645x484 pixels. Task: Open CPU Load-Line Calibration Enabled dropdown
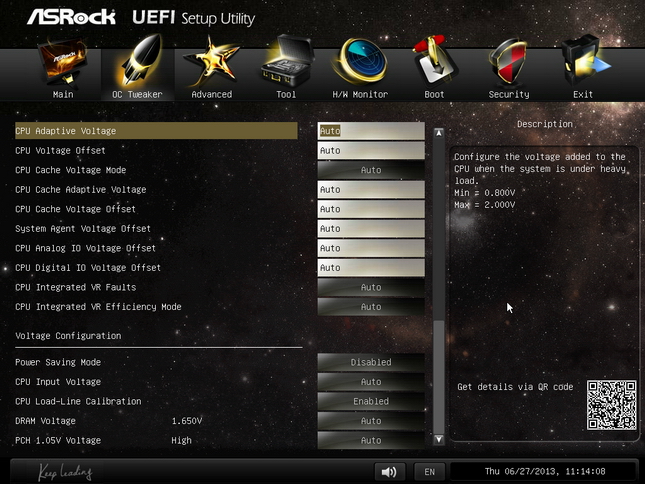[x=371, y=401]
